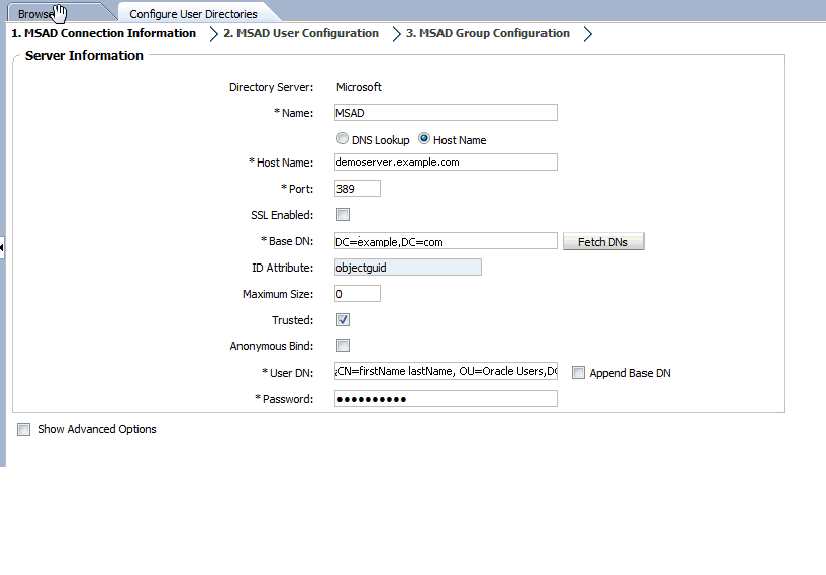Uncheck the Trusted checkbox
The image size is (826, 575).
coord(343,320)
